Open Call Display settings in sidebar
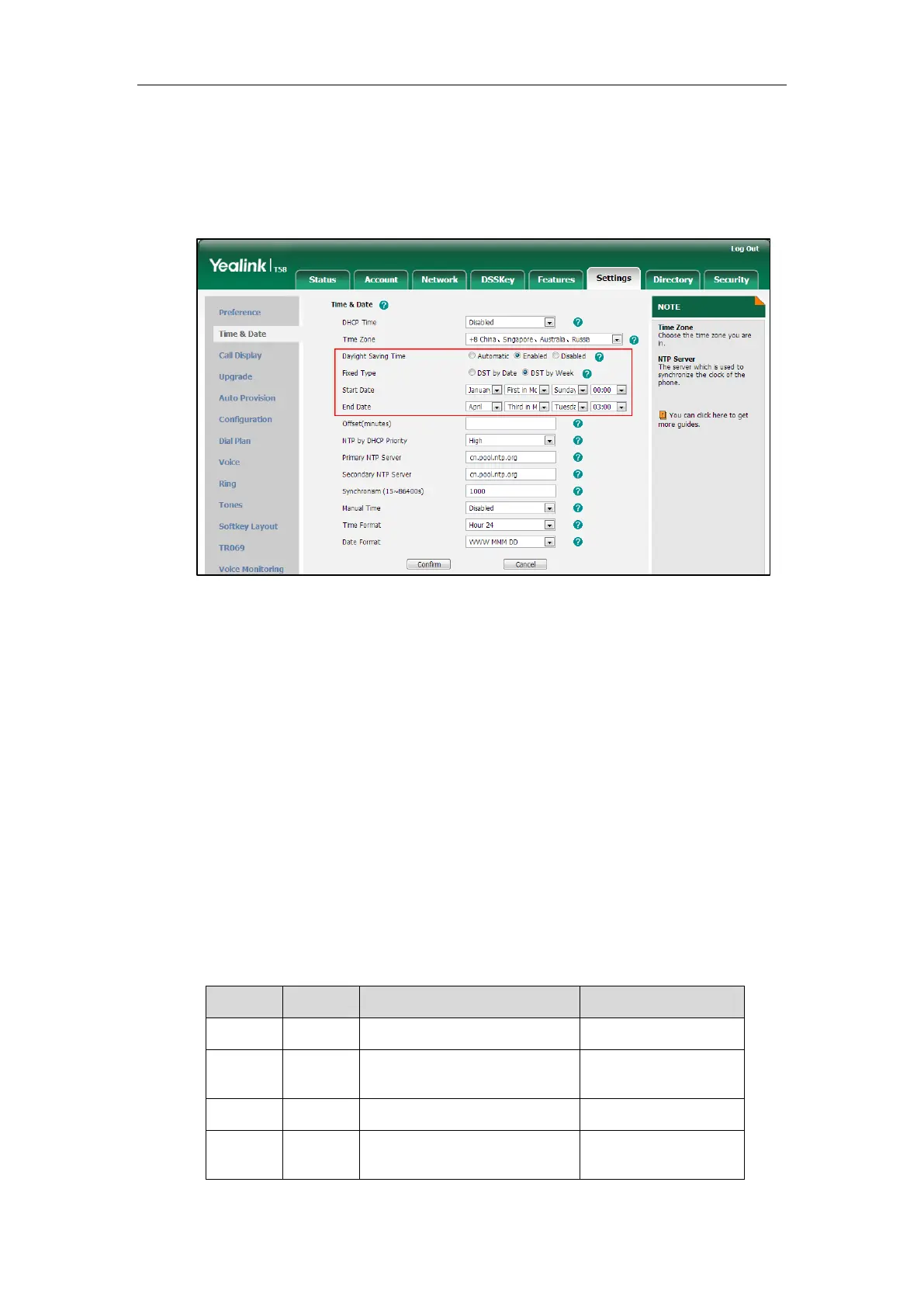The image size is (924, 1307). [x=241, y=355]
